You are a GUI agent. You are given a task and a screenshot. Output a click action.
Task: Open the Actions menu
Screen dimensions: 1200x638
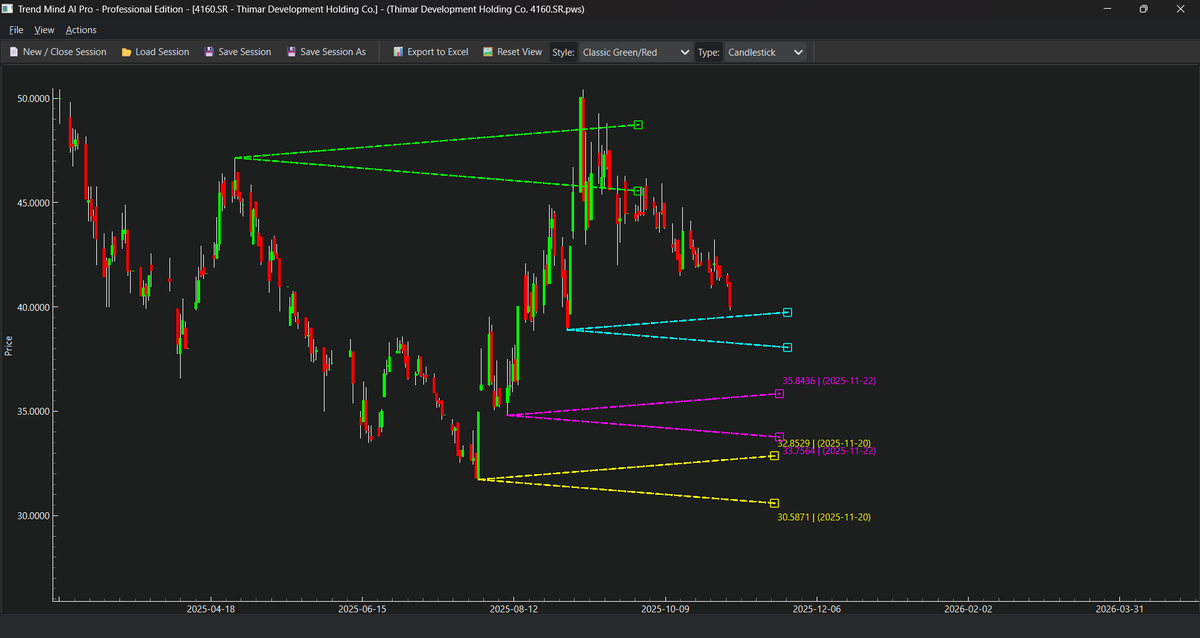point(81,30)
